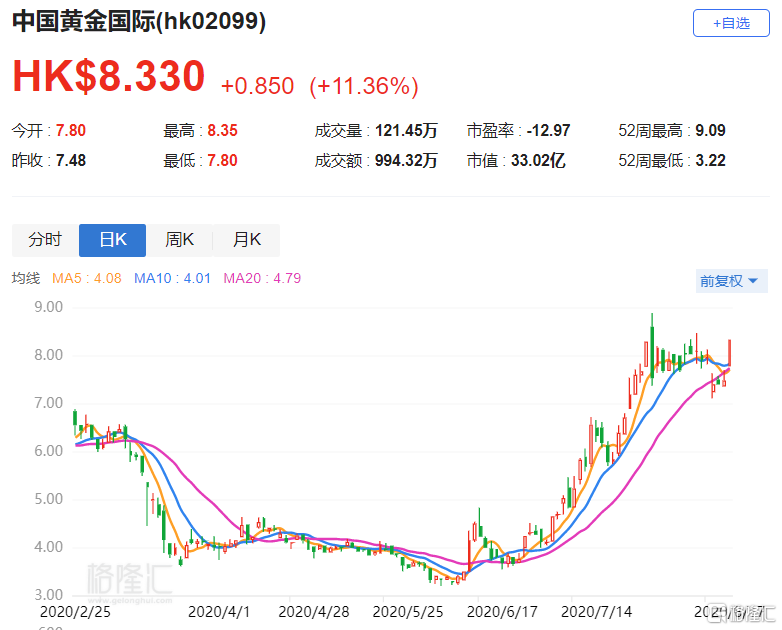Switch to 月K monthly chart tab

point(246,240)
